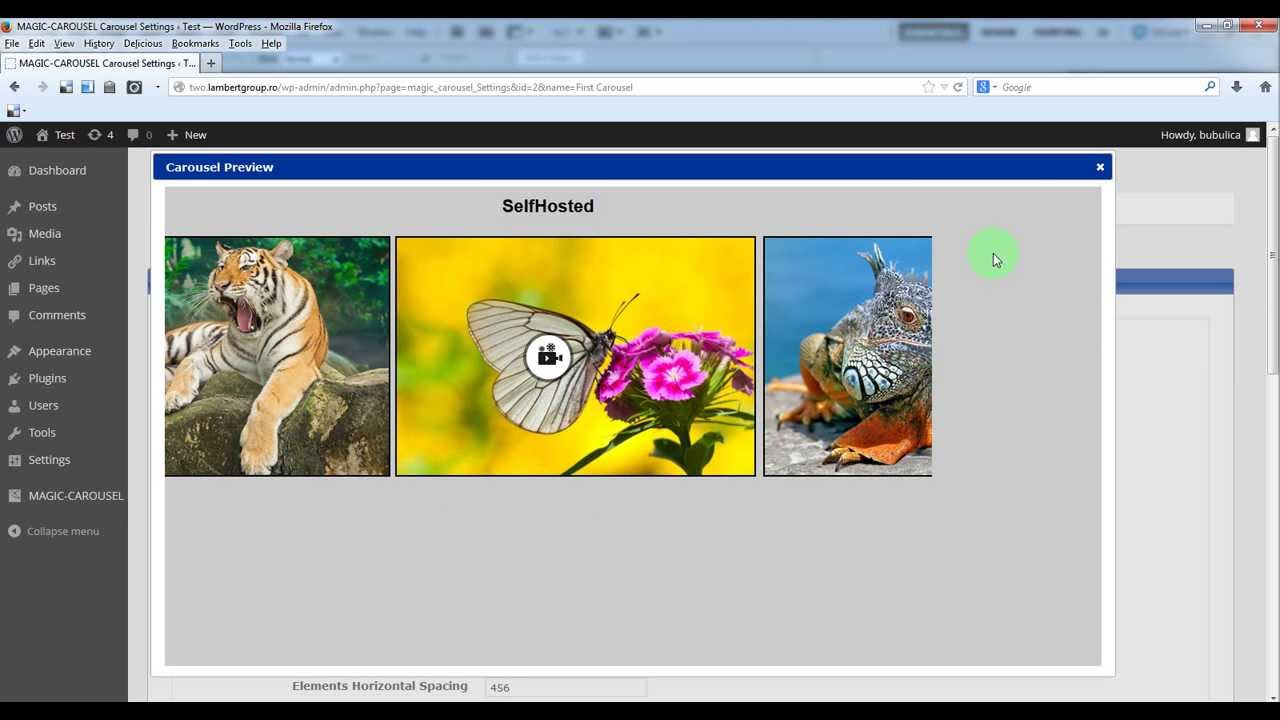Open the Delicious menu

click(143, 43)
